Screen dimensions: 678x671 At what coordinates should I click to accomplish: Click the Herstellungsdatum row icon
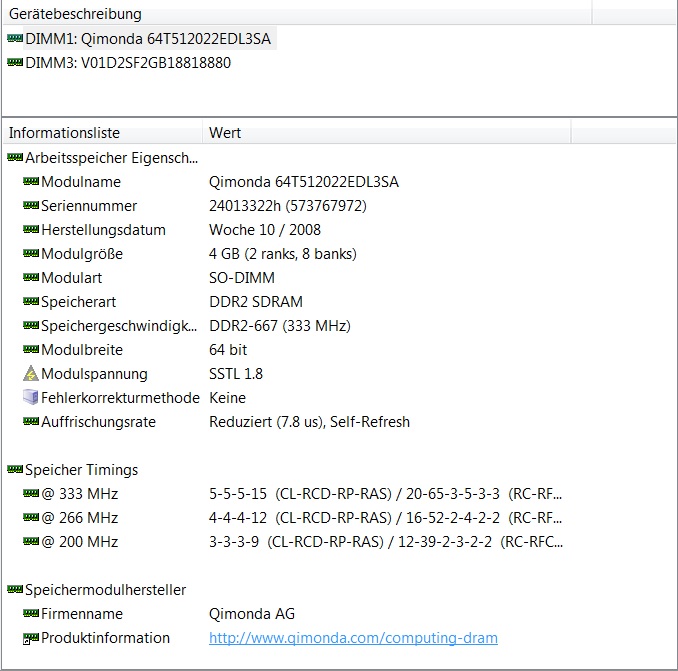(x=31, y=230)
